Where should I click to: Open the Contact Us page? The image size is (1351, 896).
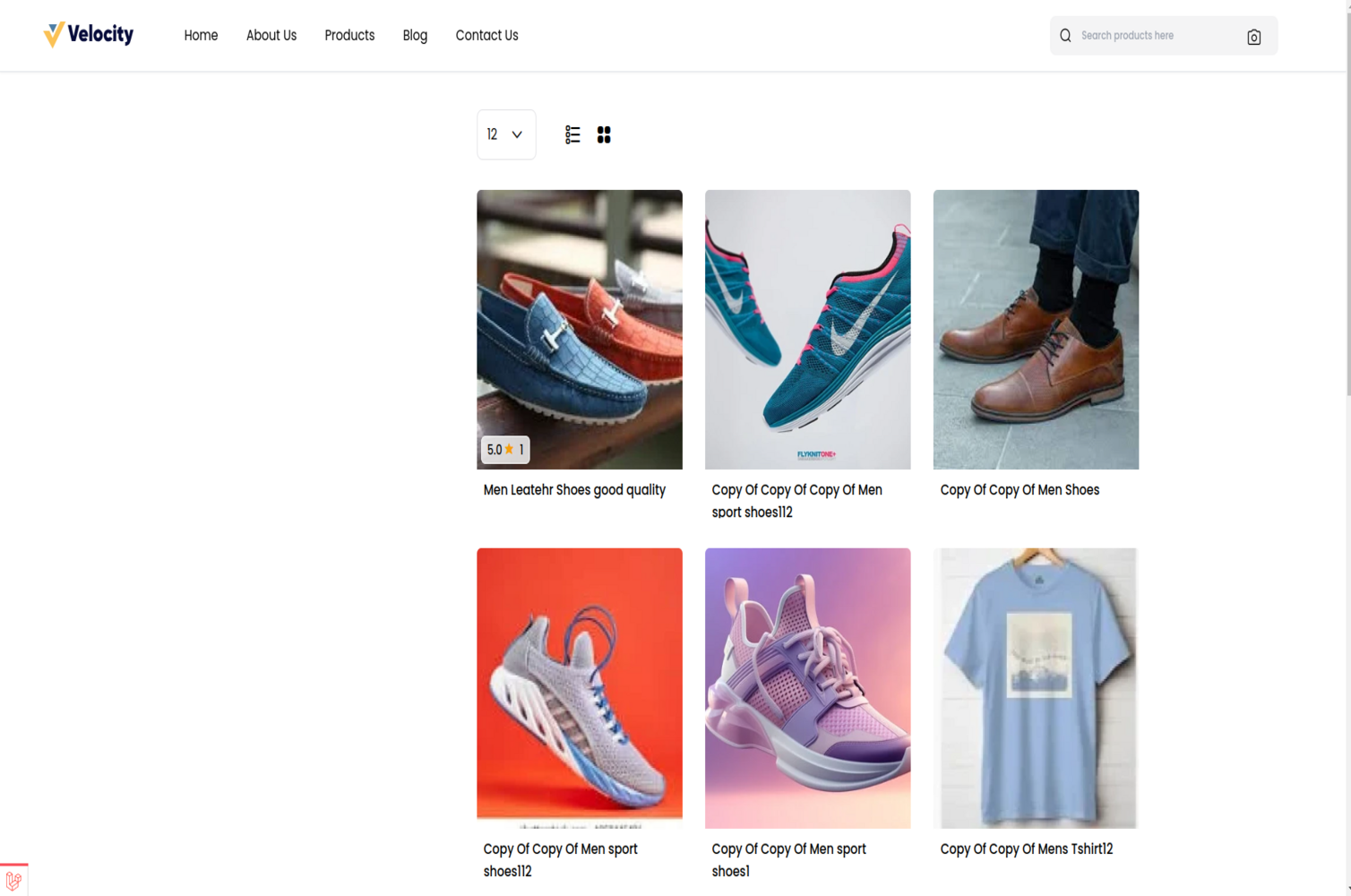486,36
